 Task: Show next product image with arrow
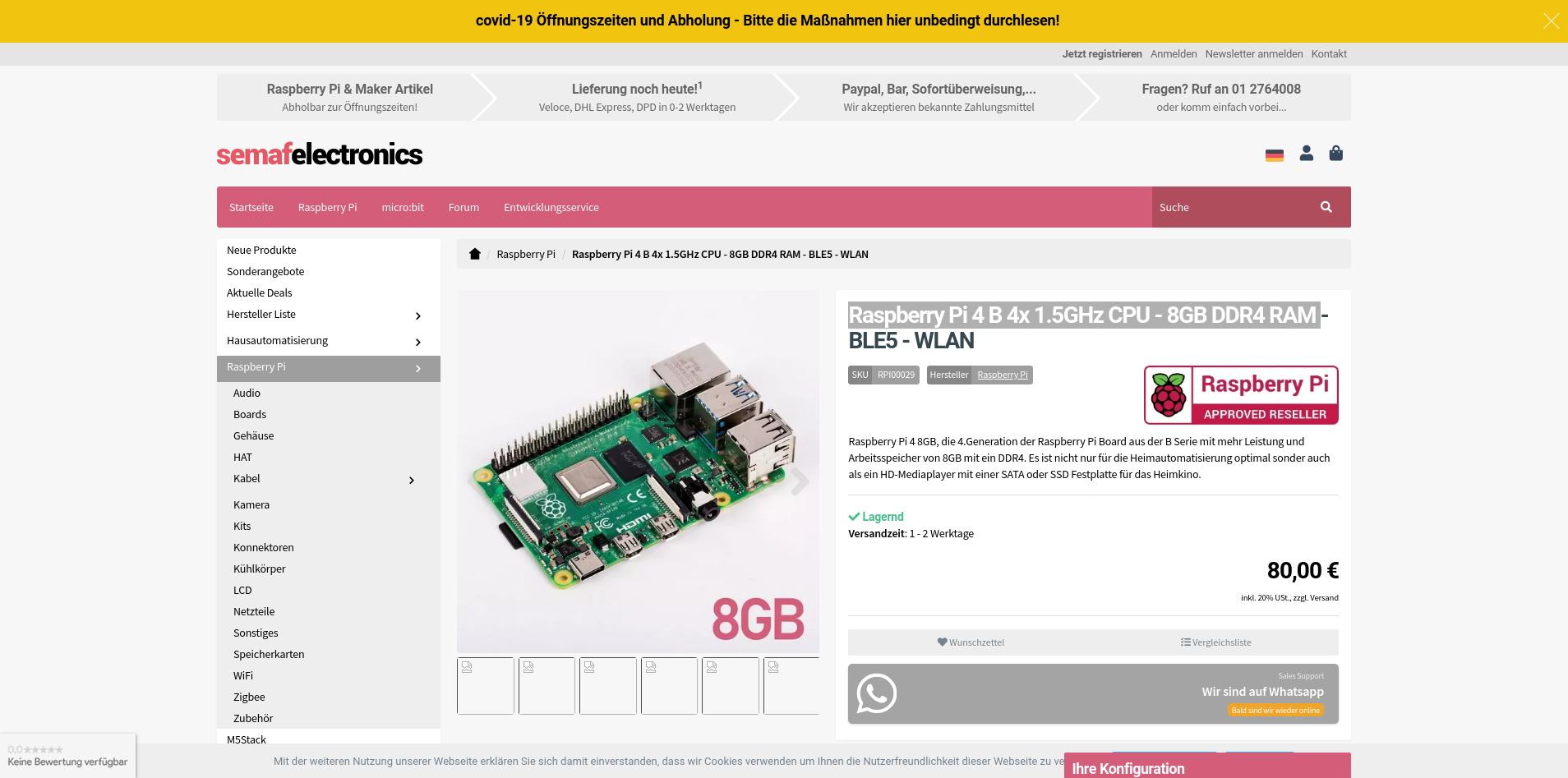click(799, 481)
